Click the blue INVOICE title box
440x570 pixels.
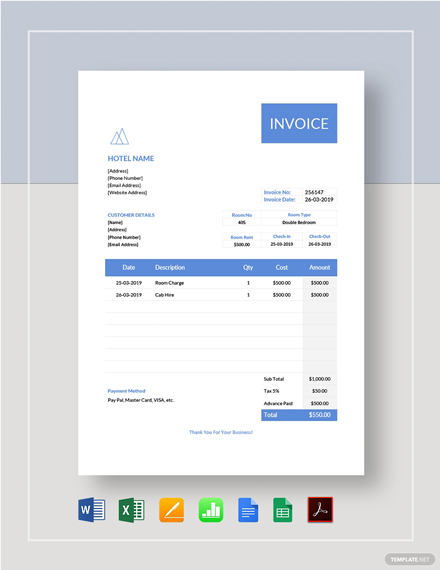[299, 123]
